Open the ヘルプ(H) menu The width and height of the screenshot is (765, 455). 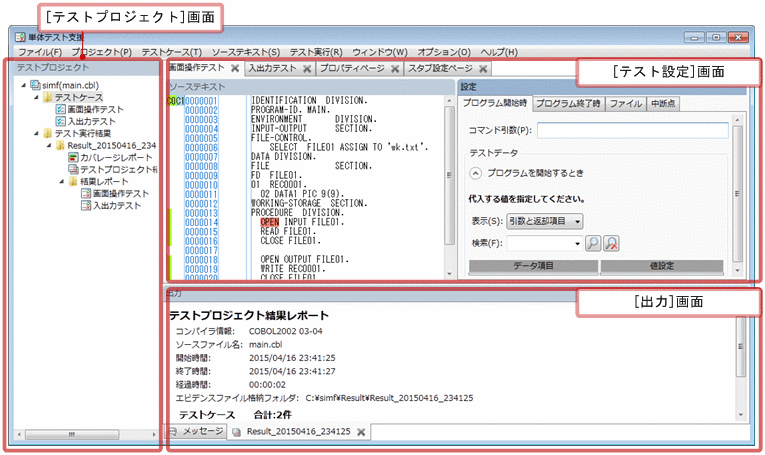tap(499, 52)
